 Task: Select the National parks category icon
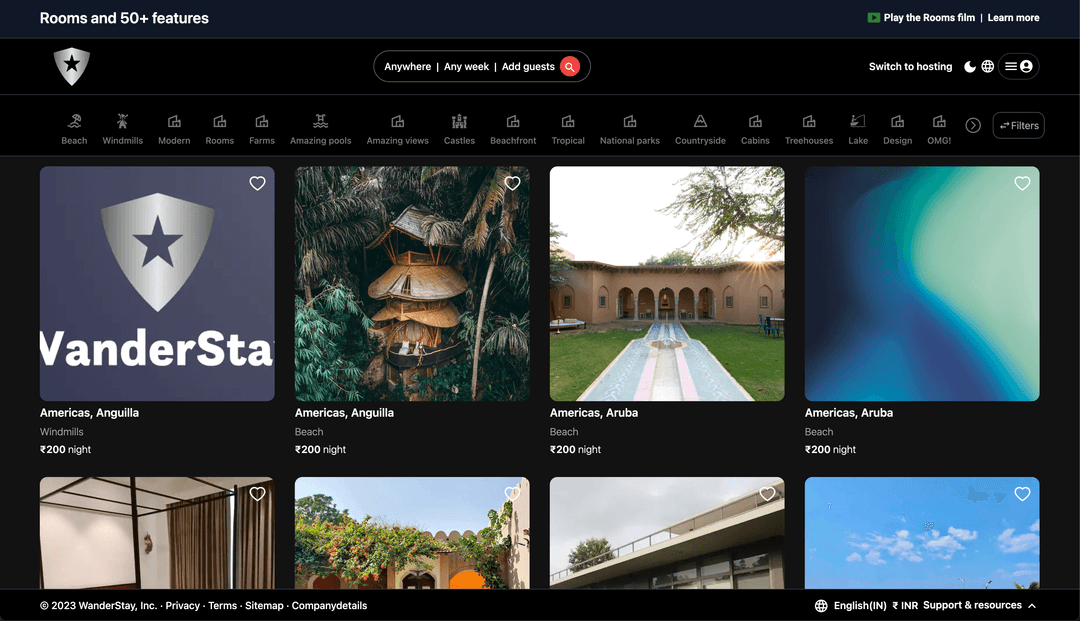pyautogui.click(x=630, y=122)
